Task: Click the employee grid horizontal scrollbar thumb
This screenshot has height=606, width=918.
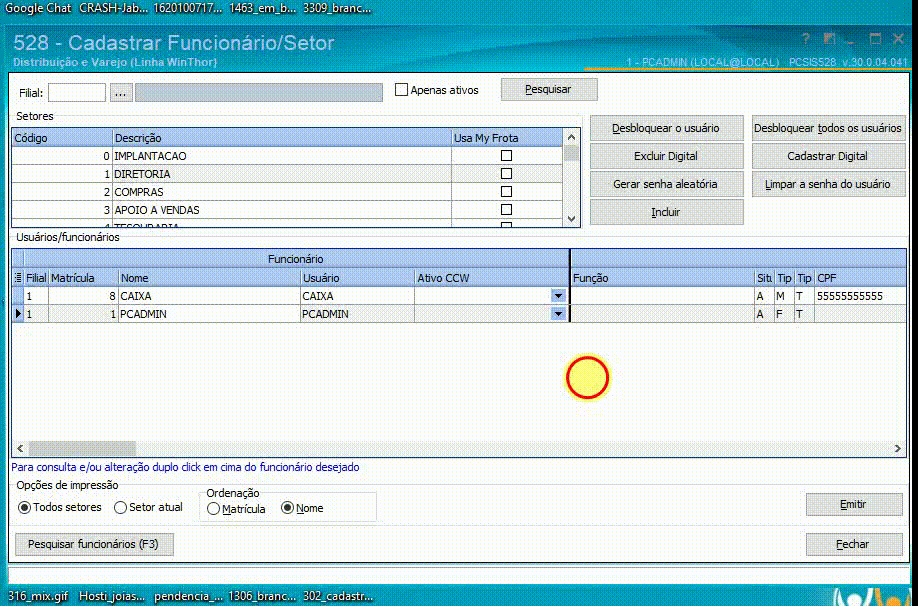Action: pyautogui.click(x=82, y=448)
